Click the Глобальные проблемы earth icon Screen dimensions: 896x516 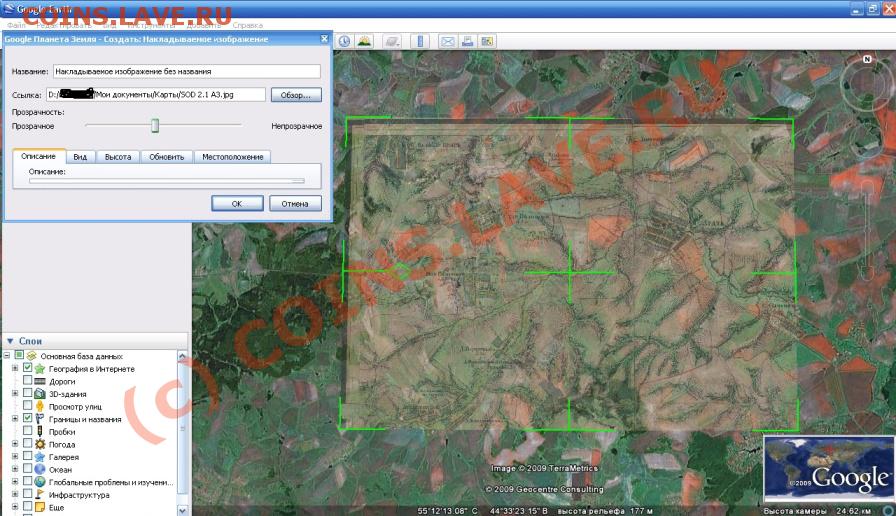[40, 482]
